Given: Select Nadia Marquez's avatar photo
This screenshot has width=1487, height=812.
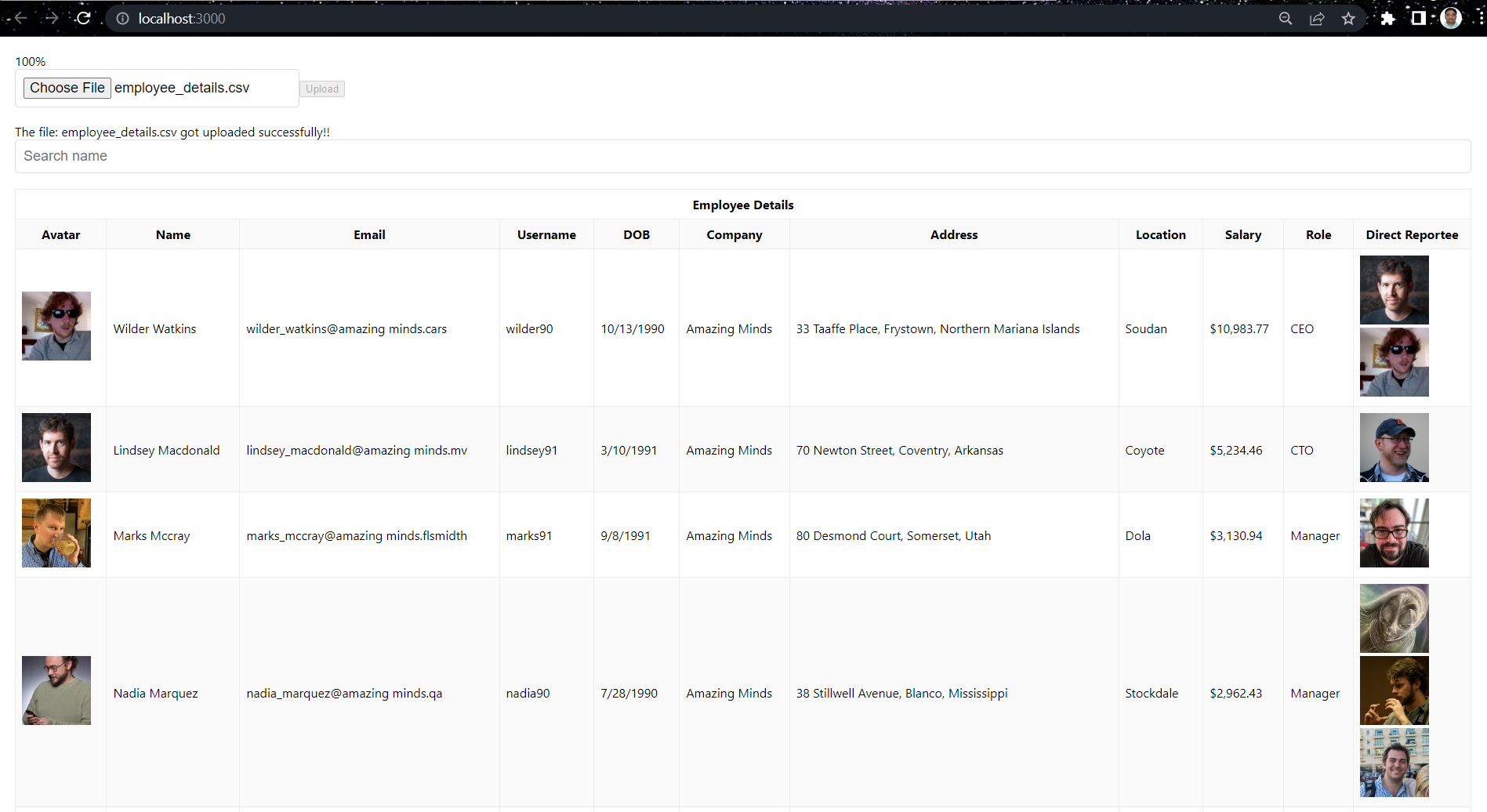Looking at the screenshot, I should [x=56, y=691].
